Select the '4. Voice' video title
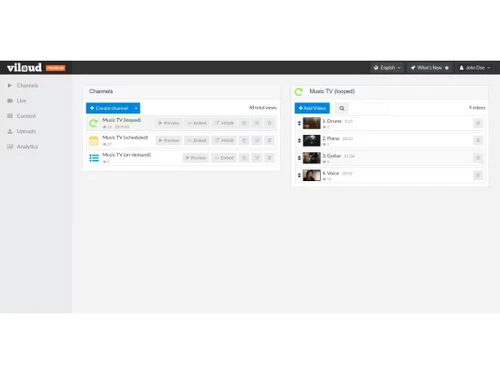The height and width of the screenshot is (375, 500). [331, 173]
